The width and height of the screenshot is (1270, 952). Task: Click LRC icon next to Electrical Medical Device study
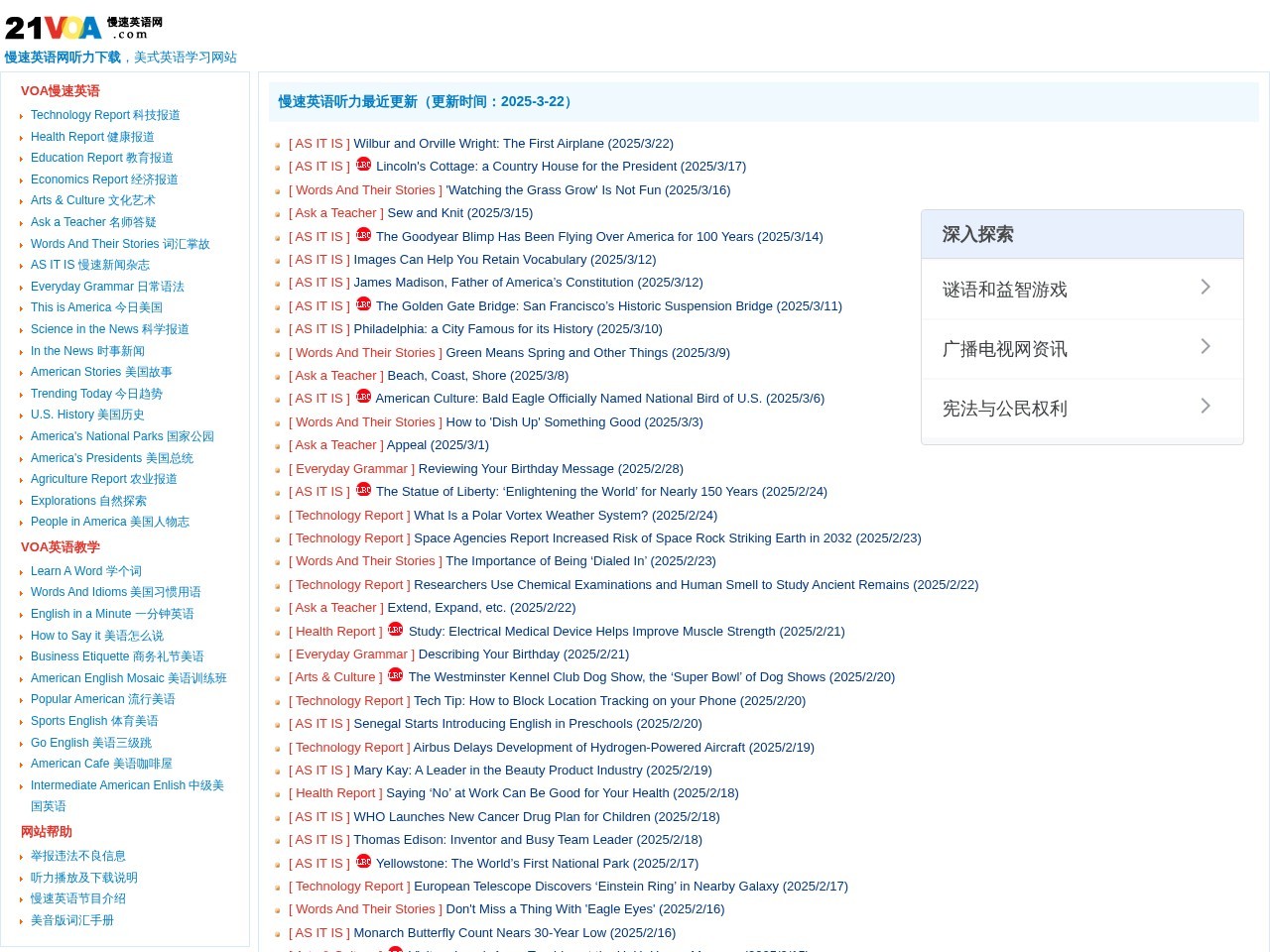click(395, 630)
